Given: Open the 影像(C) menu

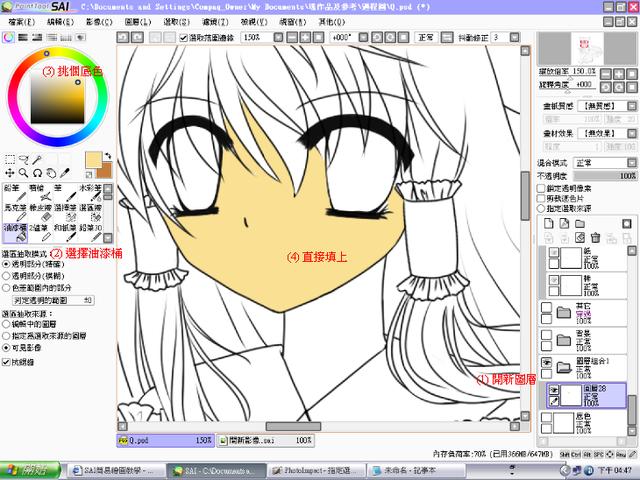Looking at the screenshot, I should (x=99, y=22).
